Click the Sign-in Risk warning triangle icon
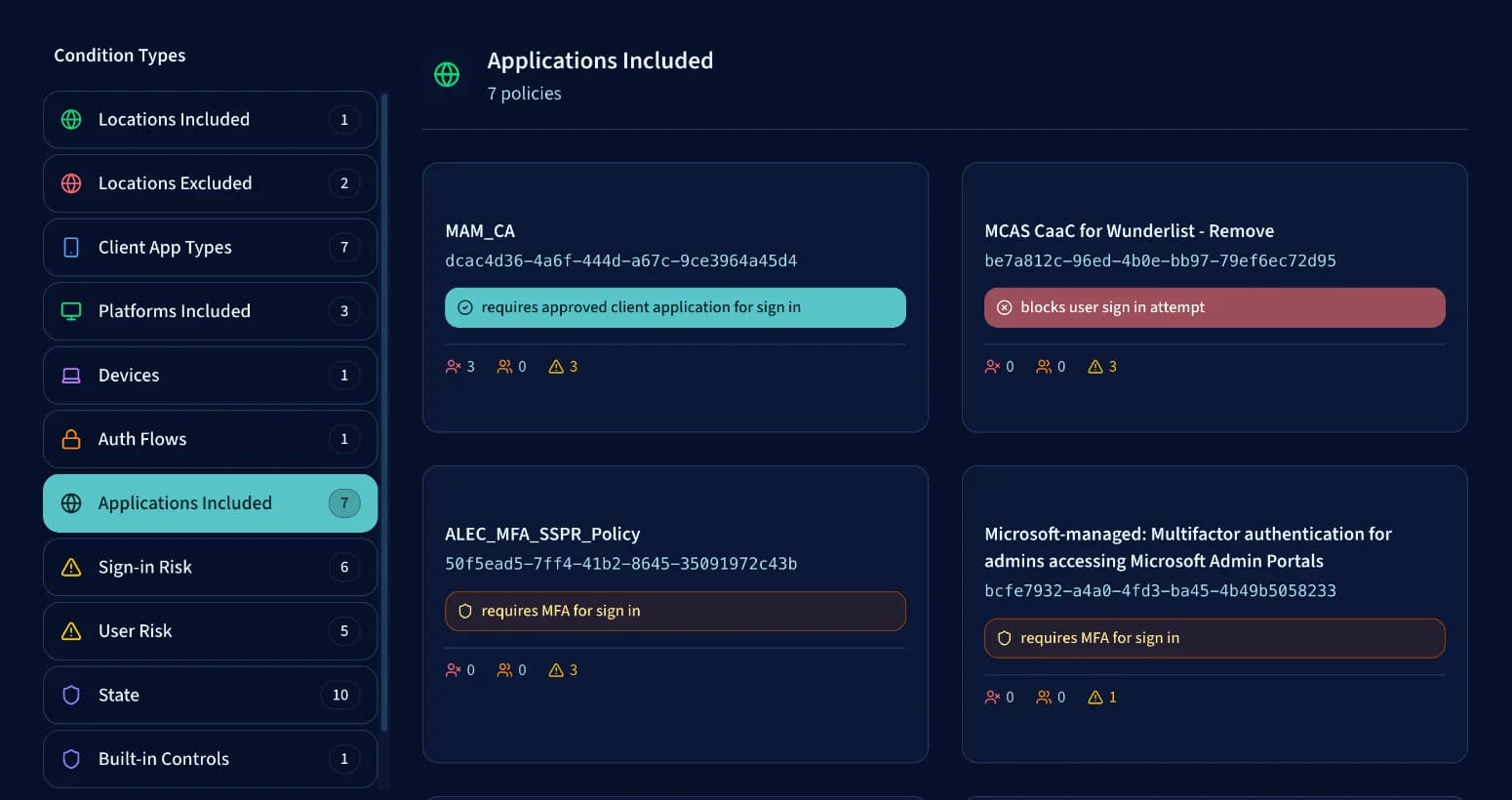This screenshot has height=800, width=1512. 70,567
